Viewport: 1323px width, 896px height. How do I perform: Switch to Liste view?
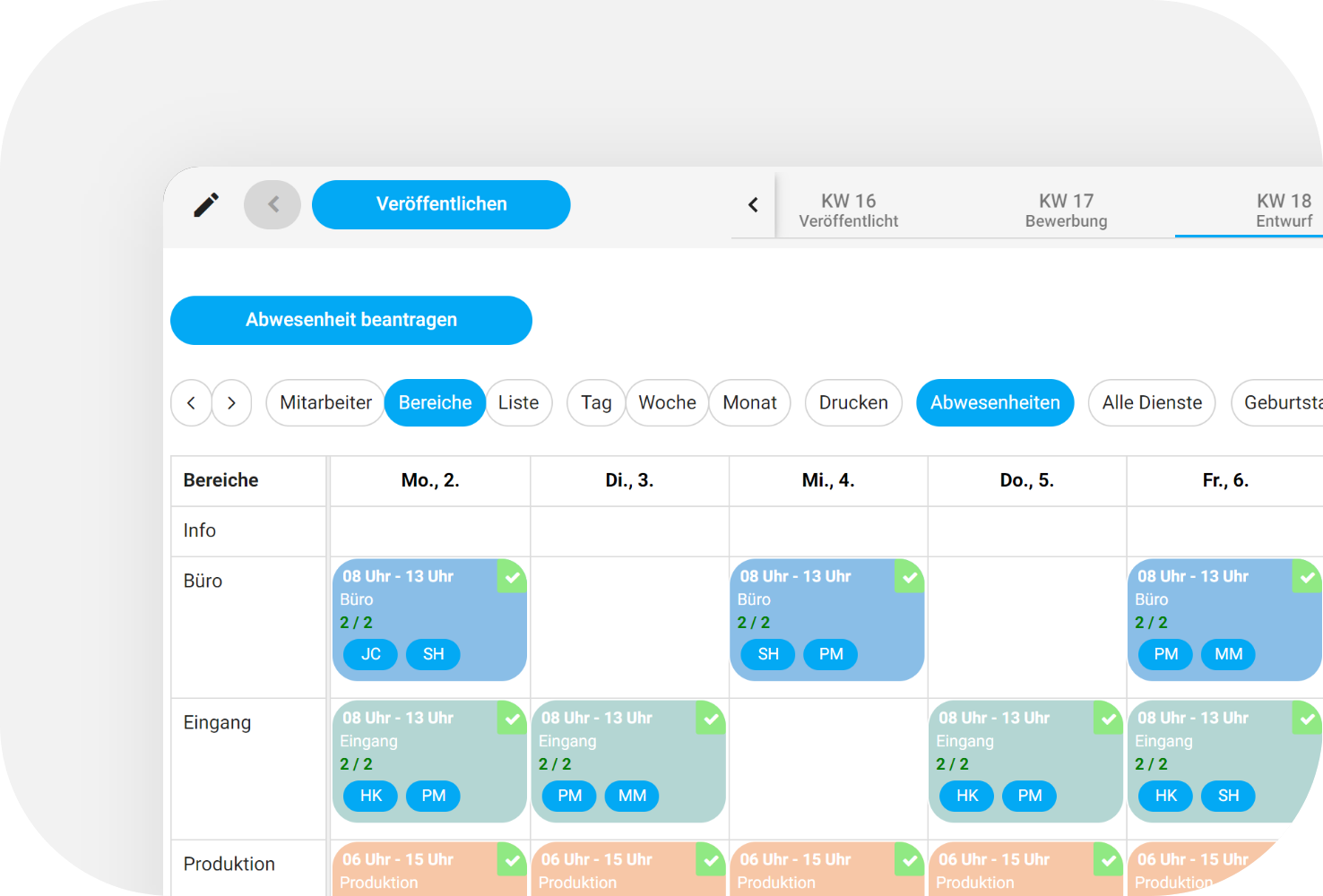coord(518,403)
